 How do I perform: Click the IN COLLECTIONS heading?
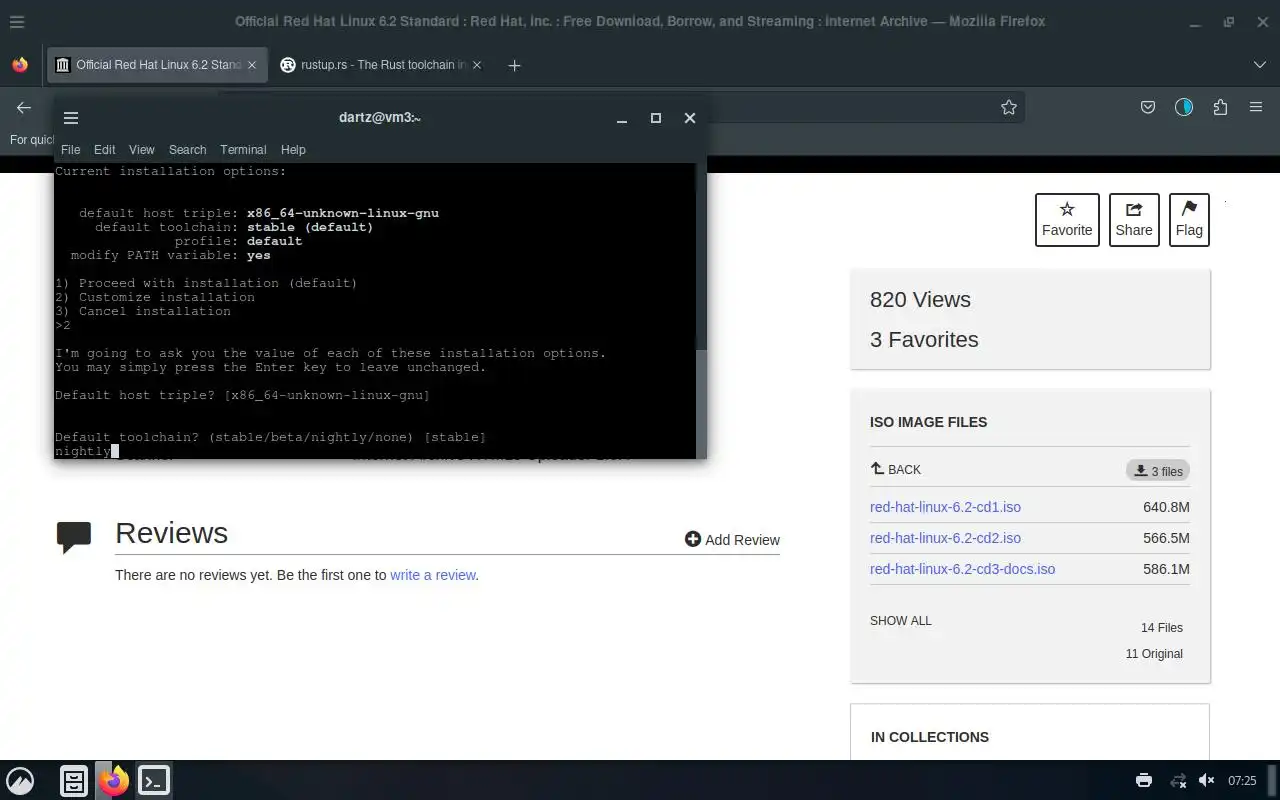pyautogui.click(x=930, y=737)
